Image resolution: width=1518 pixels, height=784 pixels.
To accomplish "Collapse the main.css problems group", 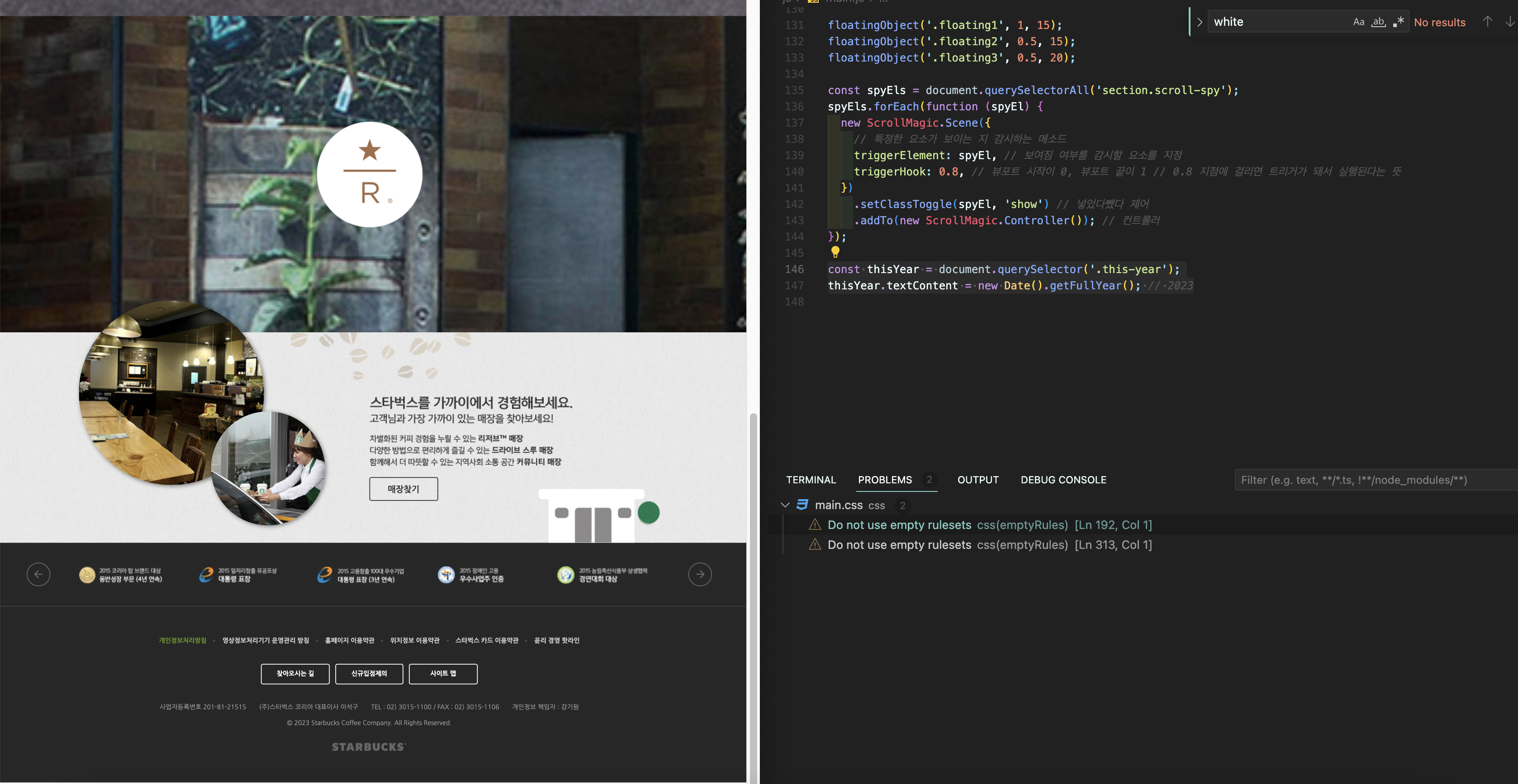I will pos(785,505).
